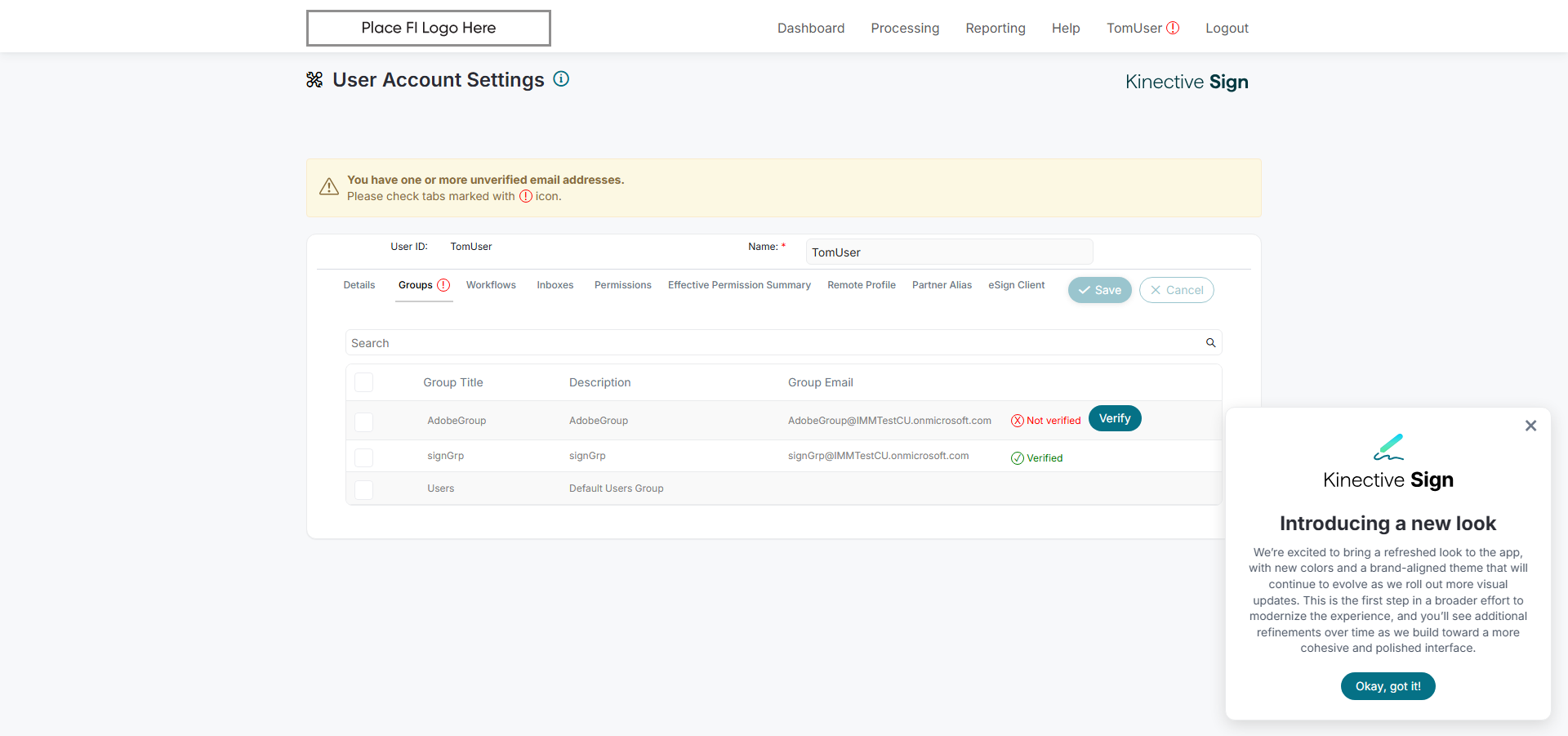Close the new look popup
The width and height of the screenshot is (1568, 736).
(1531, 426)
